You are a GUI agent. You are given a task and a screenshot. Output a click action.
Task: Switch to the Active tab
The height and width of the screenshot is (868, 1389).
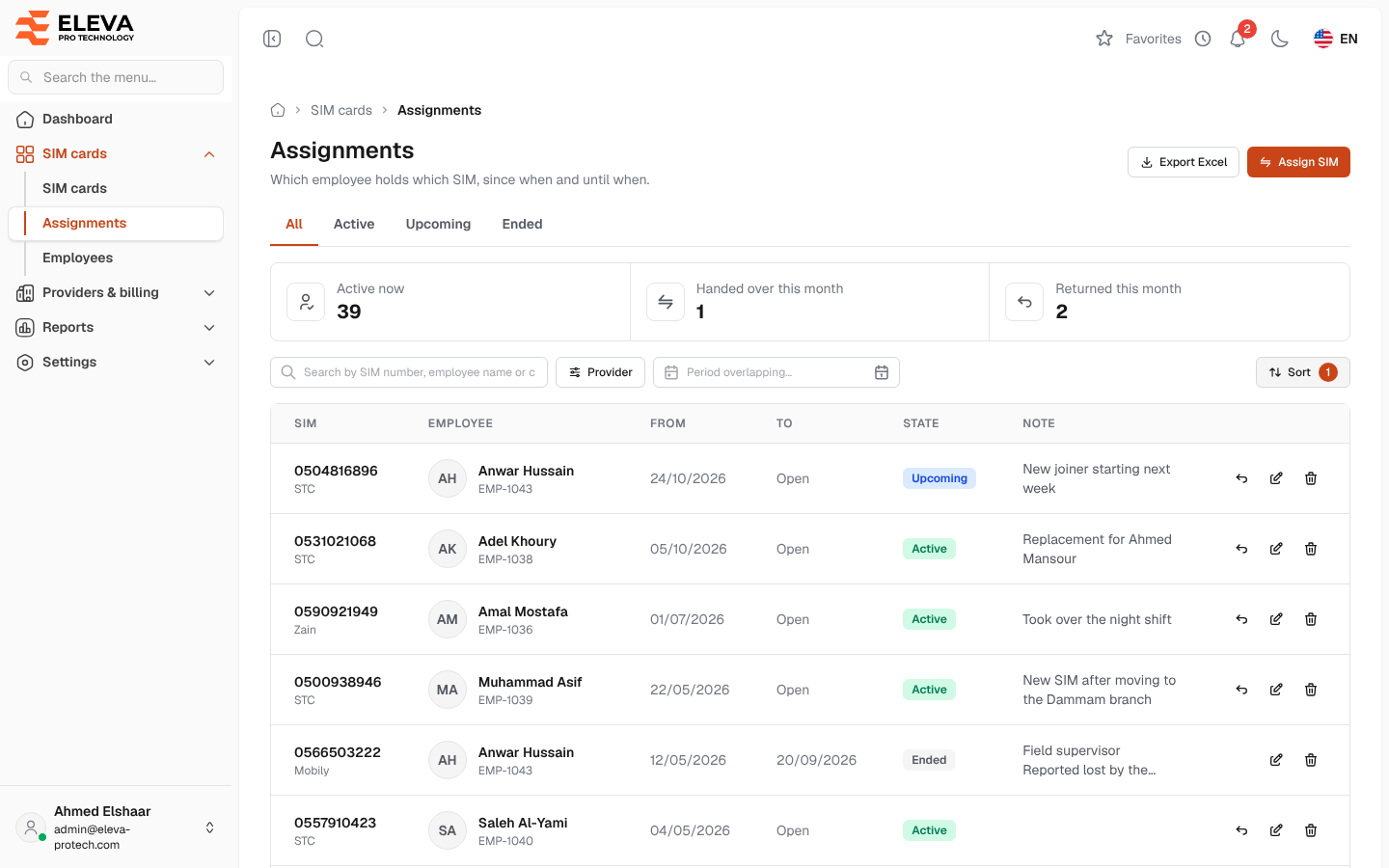[x=354, y=224]
